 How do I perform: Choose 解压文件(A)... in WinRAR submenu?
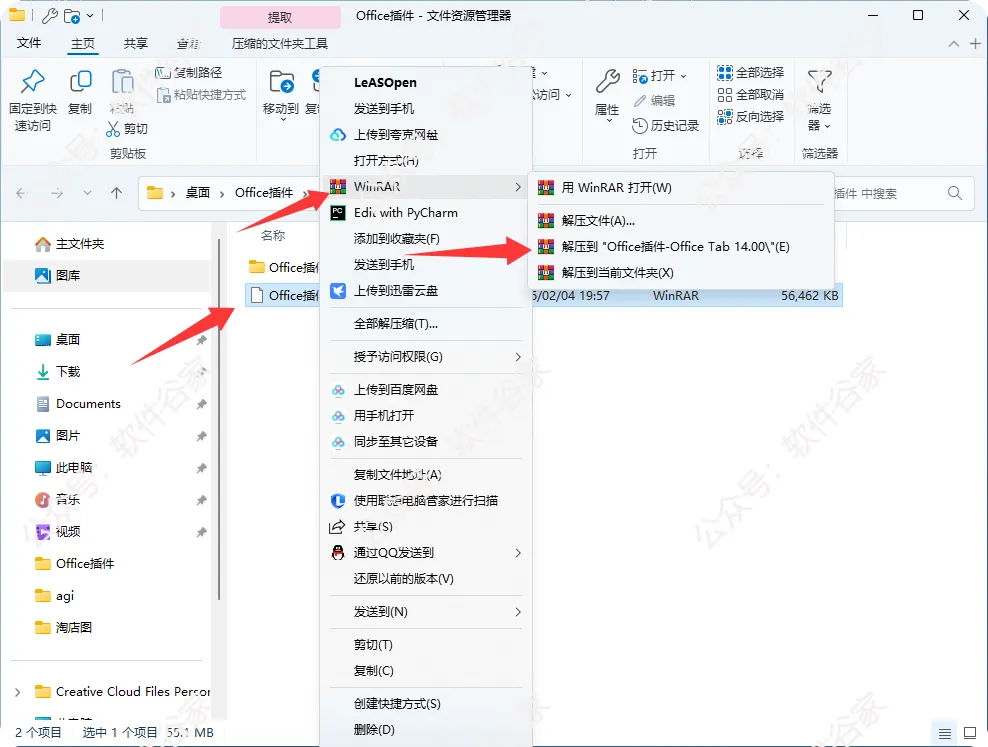(681, 221)
